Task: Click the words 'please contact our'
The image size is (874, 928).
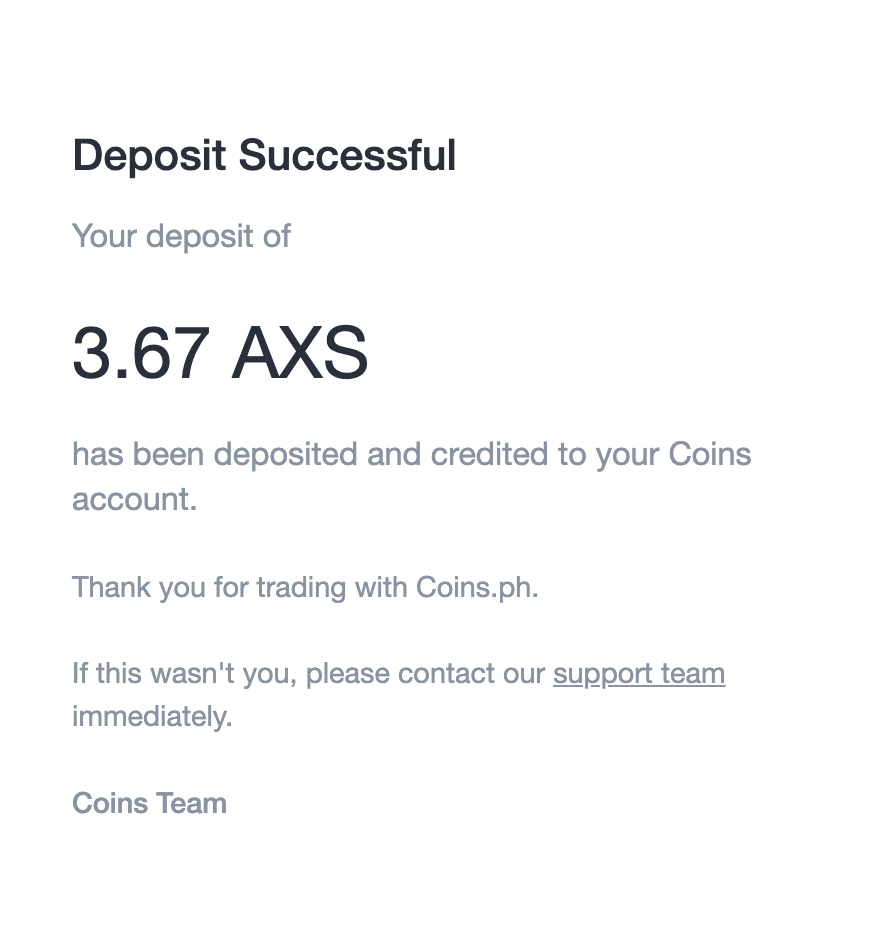Action: tap(425, 675)
